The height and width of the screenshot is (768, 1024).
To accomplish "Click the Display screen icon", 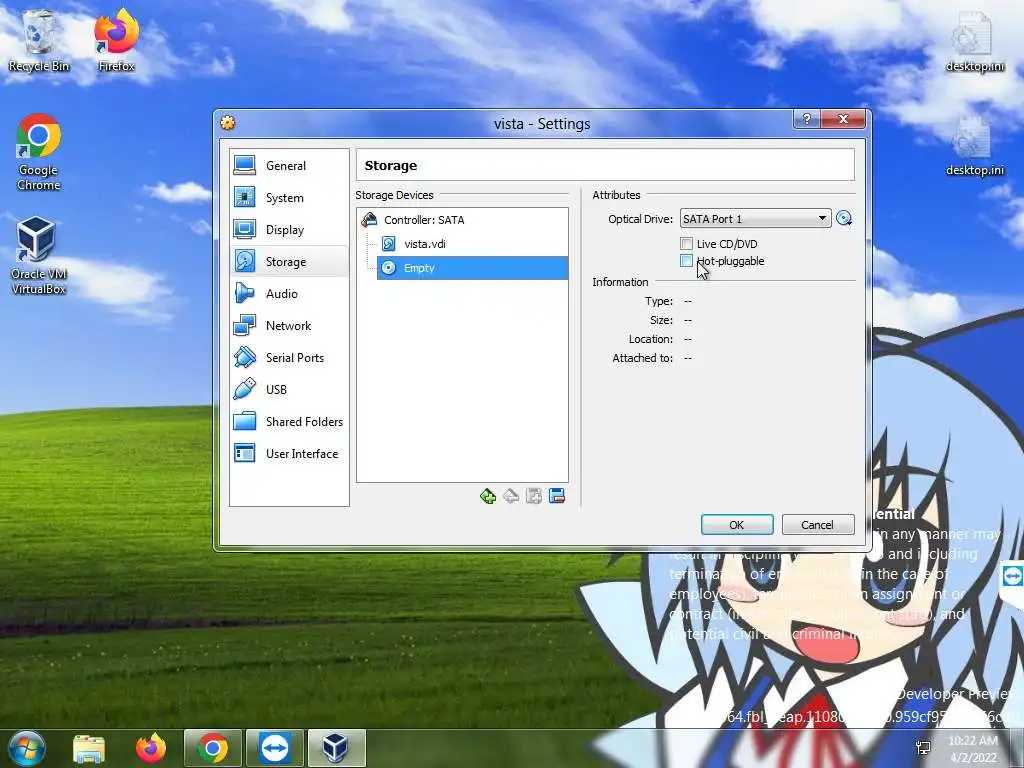I will 245,229.
